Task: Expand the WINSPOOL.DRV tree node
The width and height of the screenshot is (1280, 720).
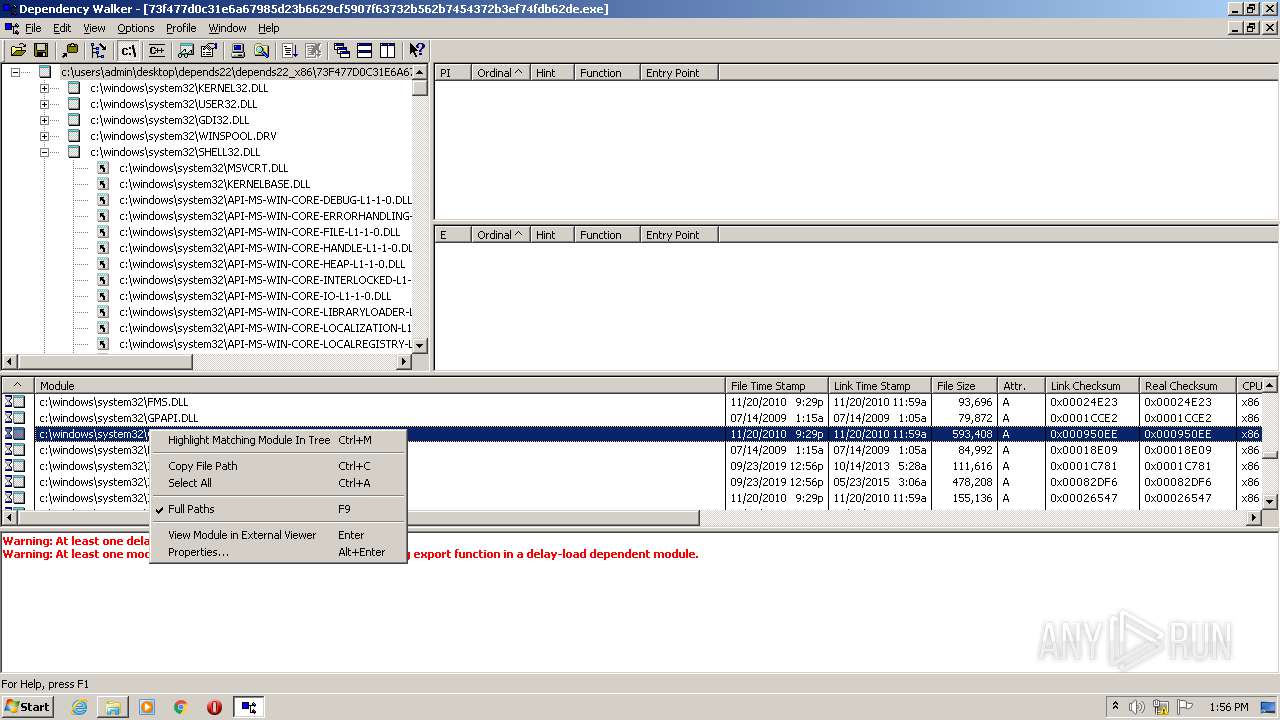Action: [44, 136]
